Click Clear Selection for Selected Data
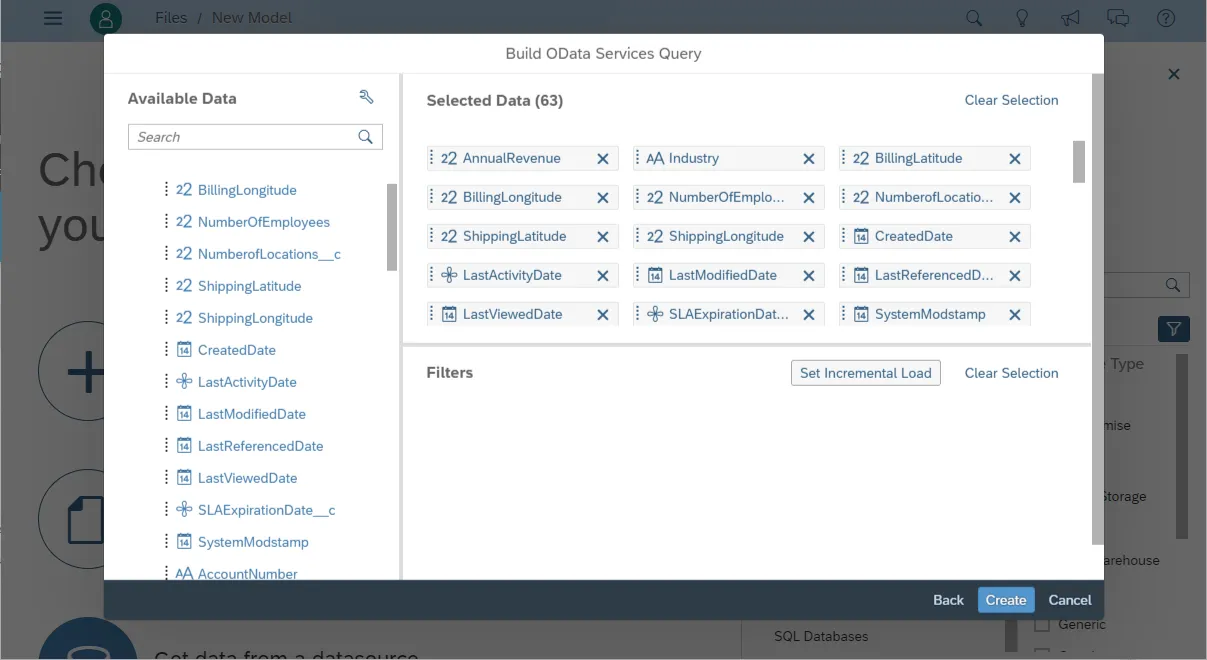 [1011, 100]
